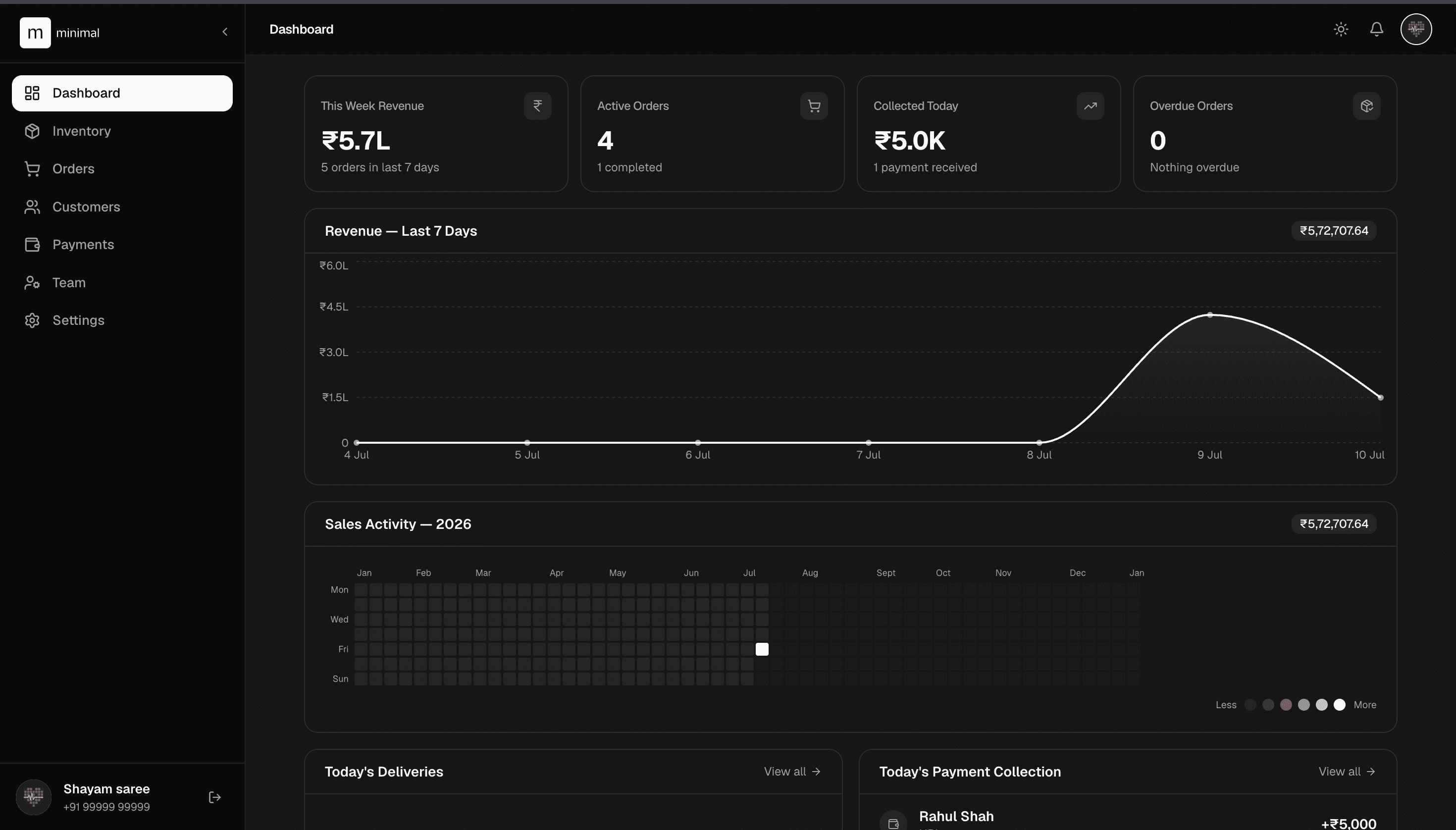
Task: Click the ₹5.0K collected value
Action: 909,141
